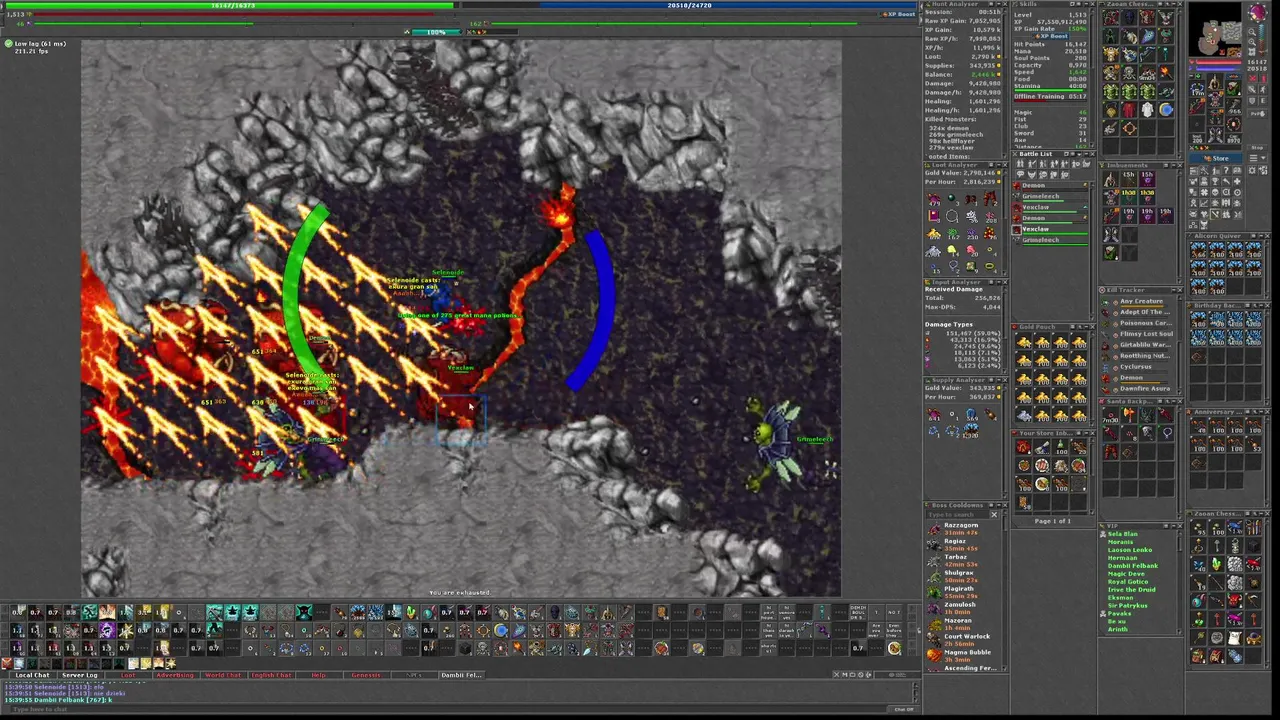Viewport: 1280px width, 720px height.
Task: Select the axe in Santa Backpack
Action: click(1129, 415)
